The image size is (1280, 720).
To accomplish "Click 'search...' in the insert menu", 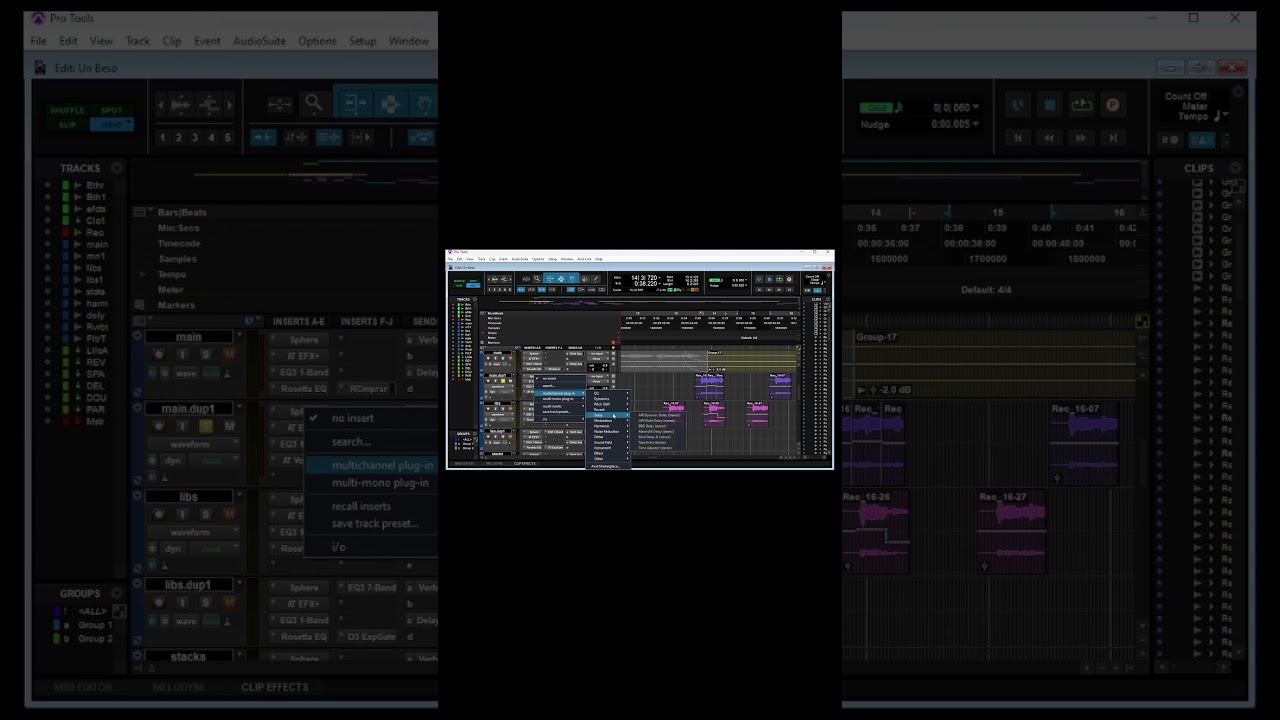I will pos(549,386).
